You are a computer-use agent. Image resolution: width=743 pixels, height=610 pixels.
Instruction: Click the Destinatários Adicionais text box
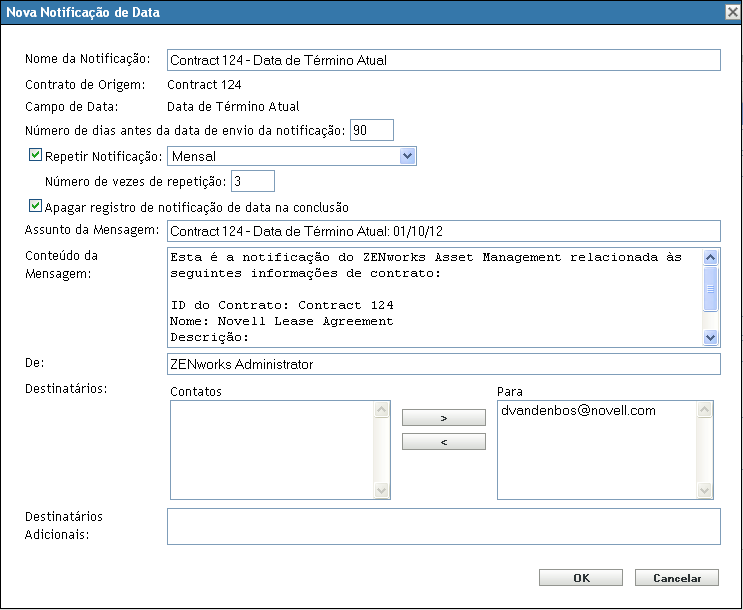[443, 526]
